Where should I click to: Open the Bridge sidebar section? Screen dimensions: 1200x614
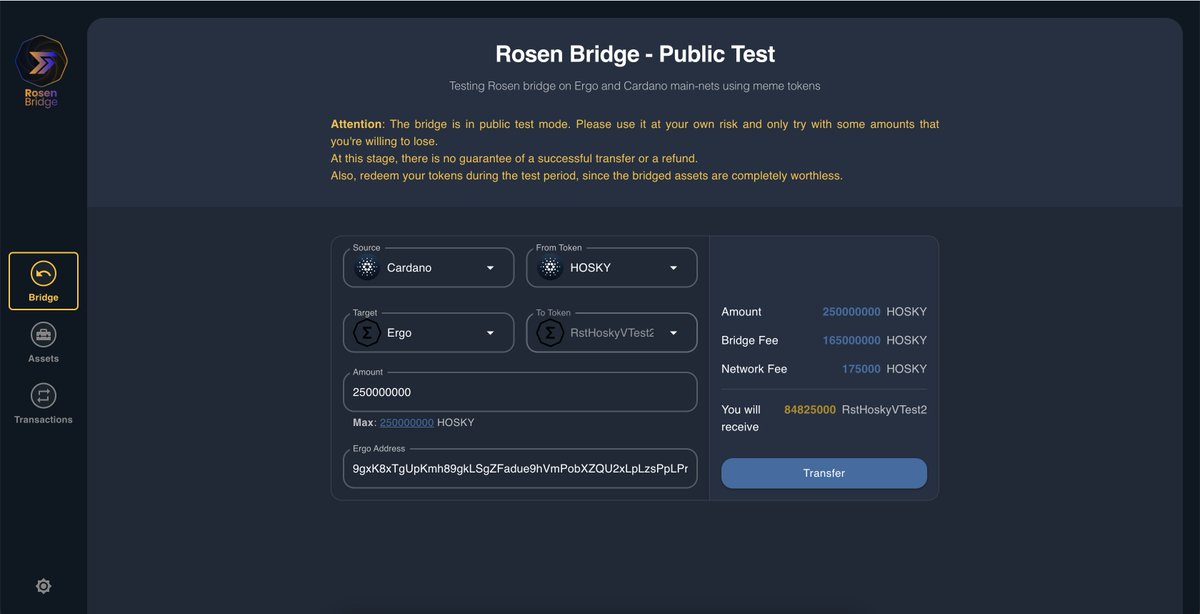(x=43, y=281)
